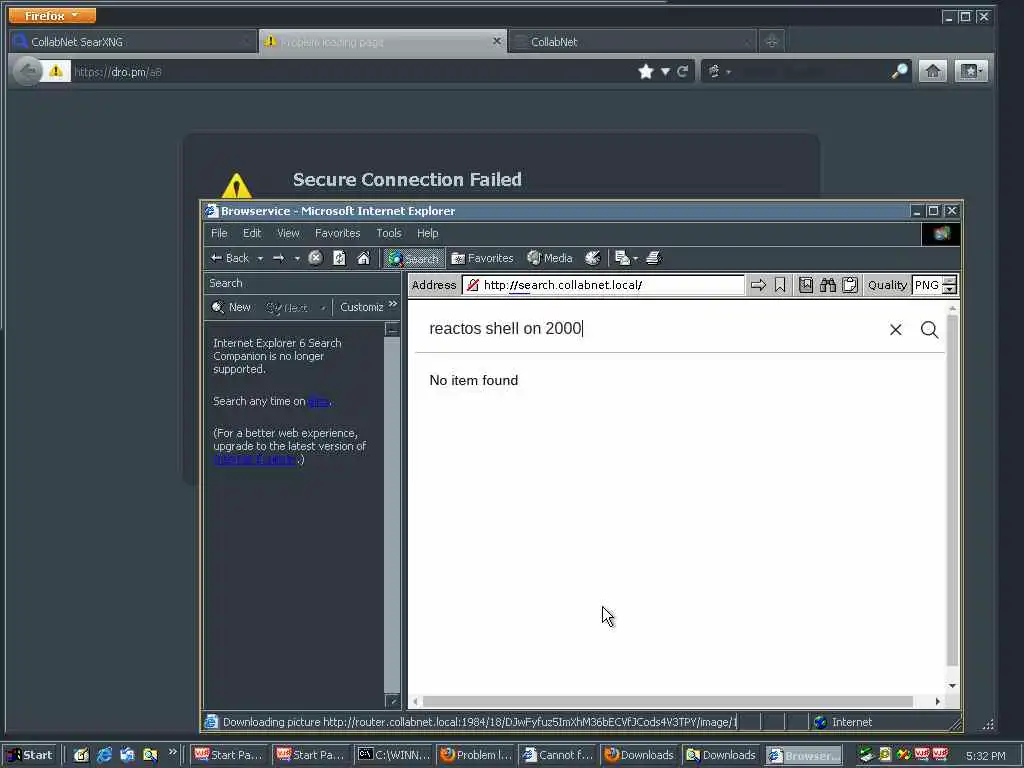Expand the Back history dropdown arrow
Viewport: 1024px width, 768px height.
click(260, 259)
